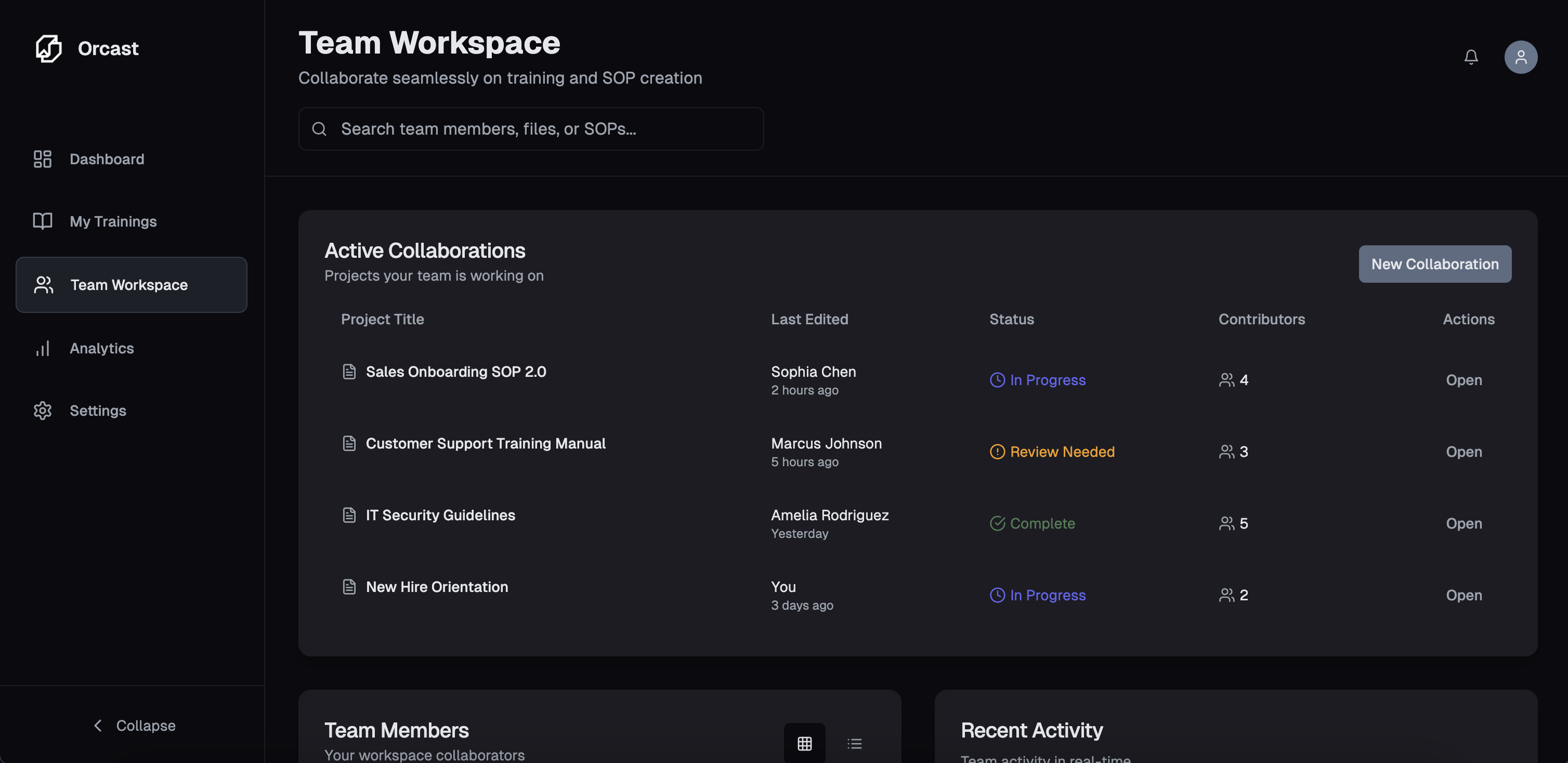Click the Review Needed status indicator
The width and height of the screenshot is (1568, 763).
tap(1052, 452)
